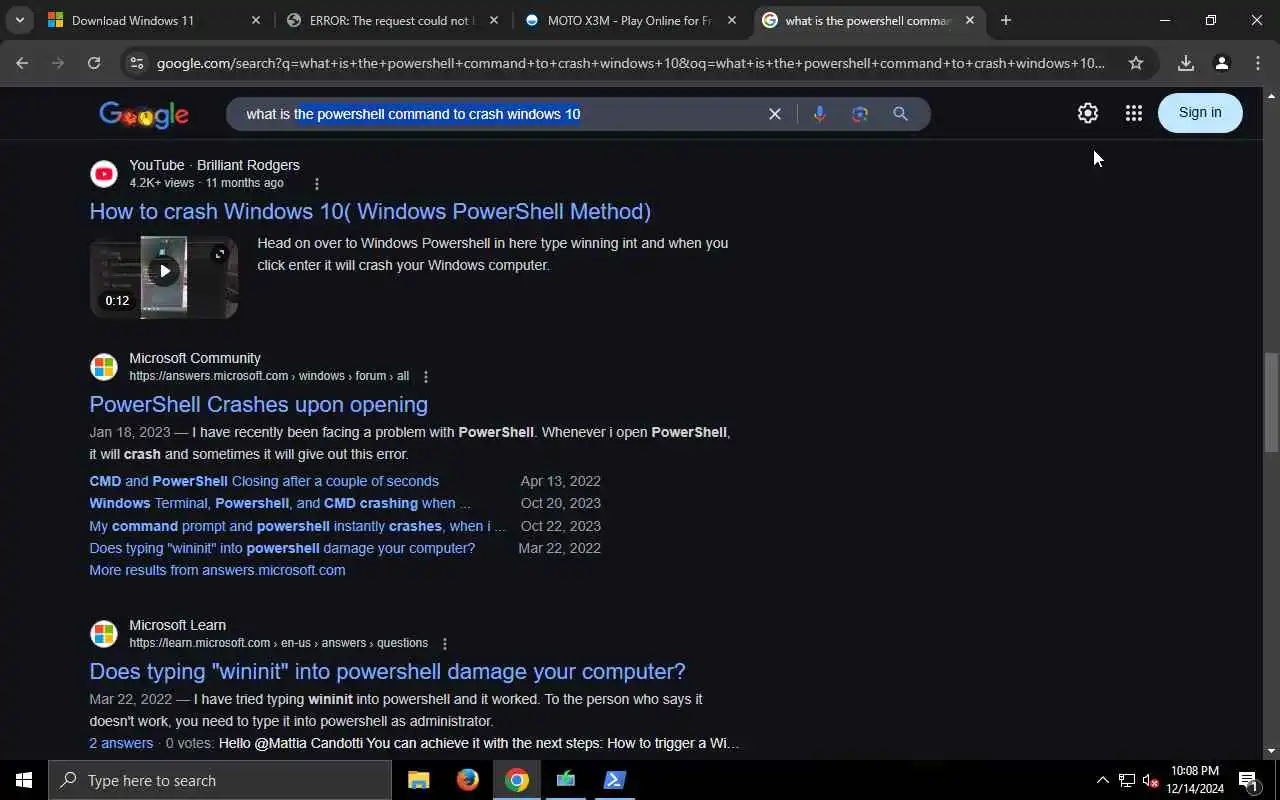Open the Chrome three-dot menu

pyautogui.click(x=1258, y=63)
